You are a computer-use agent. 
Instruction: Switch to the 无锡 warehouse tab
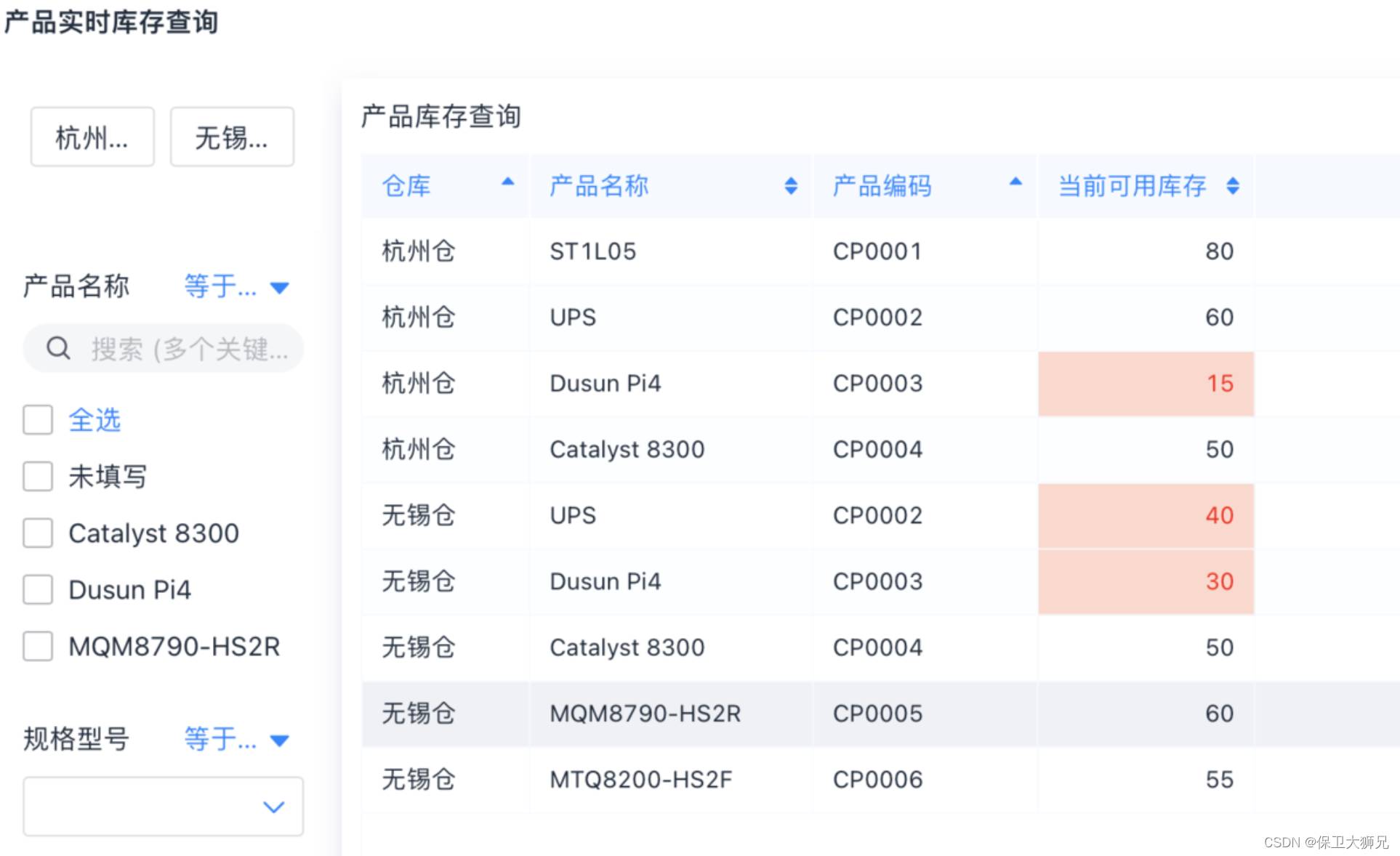coord(232,137)
